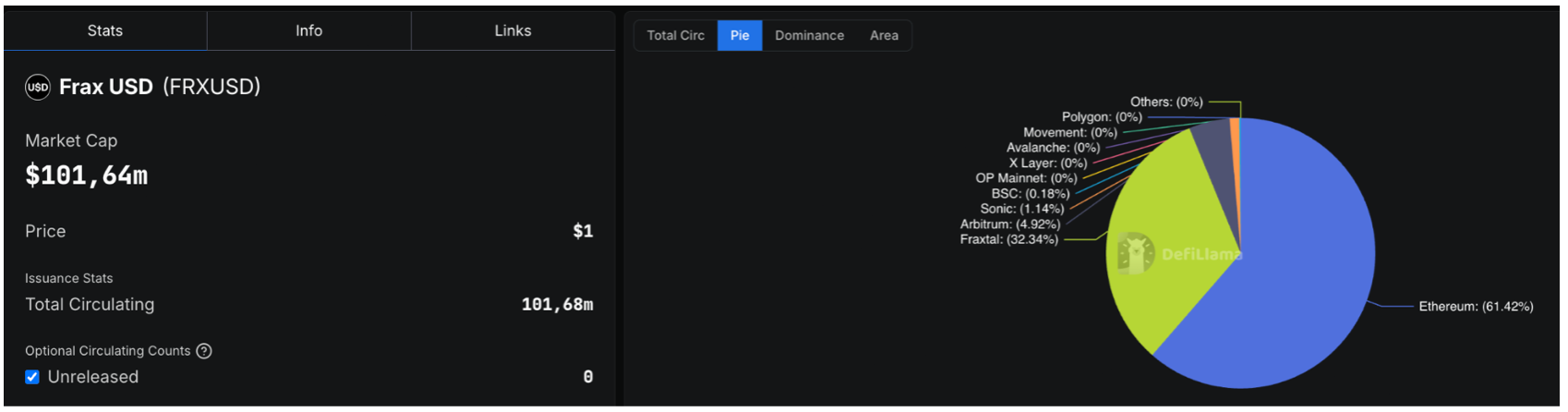Click the Others: (0%) chart label
The image size is (1568, 412).
click(1165, 102)
